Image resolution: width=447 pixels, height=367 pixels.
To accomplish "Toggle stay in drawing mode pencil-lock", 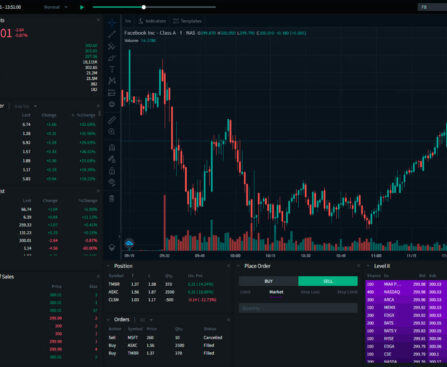I will [112, 159].
